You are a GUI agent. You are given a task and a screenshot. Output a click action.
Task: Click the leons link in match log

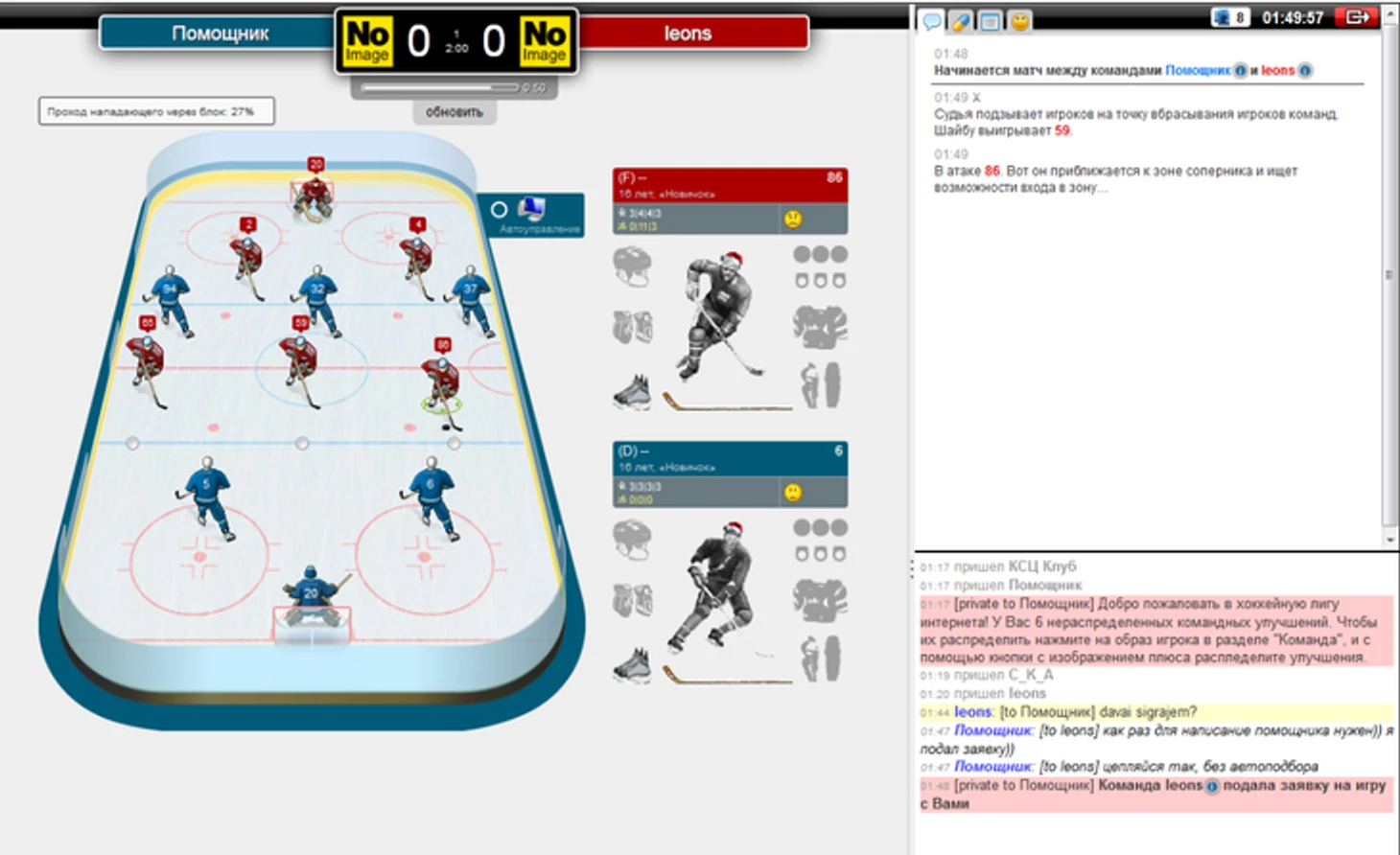(1277, 70)
